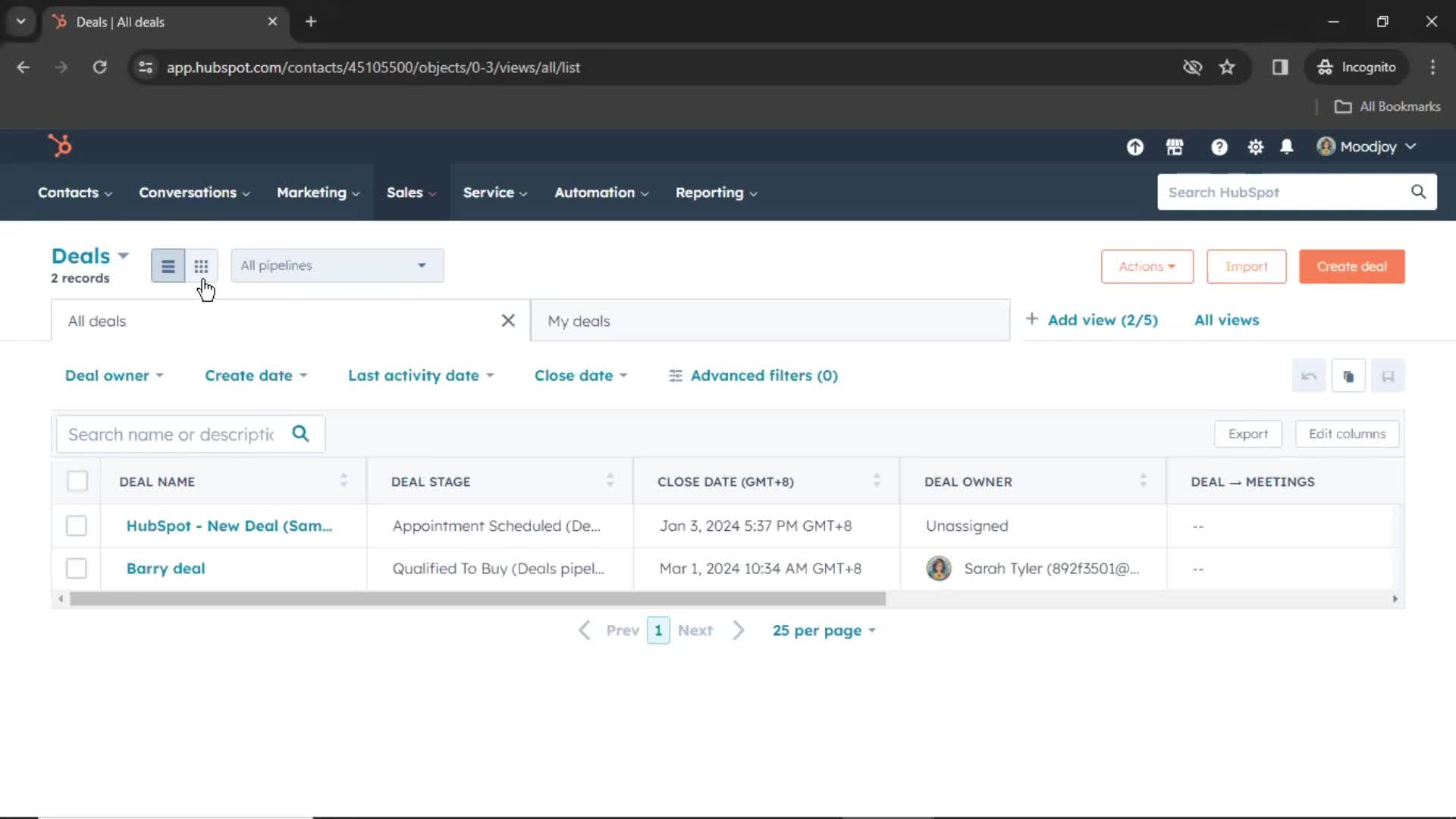1456x819 pixels.
Task: Click the help question mark icon
Action: coord(1219,147)
